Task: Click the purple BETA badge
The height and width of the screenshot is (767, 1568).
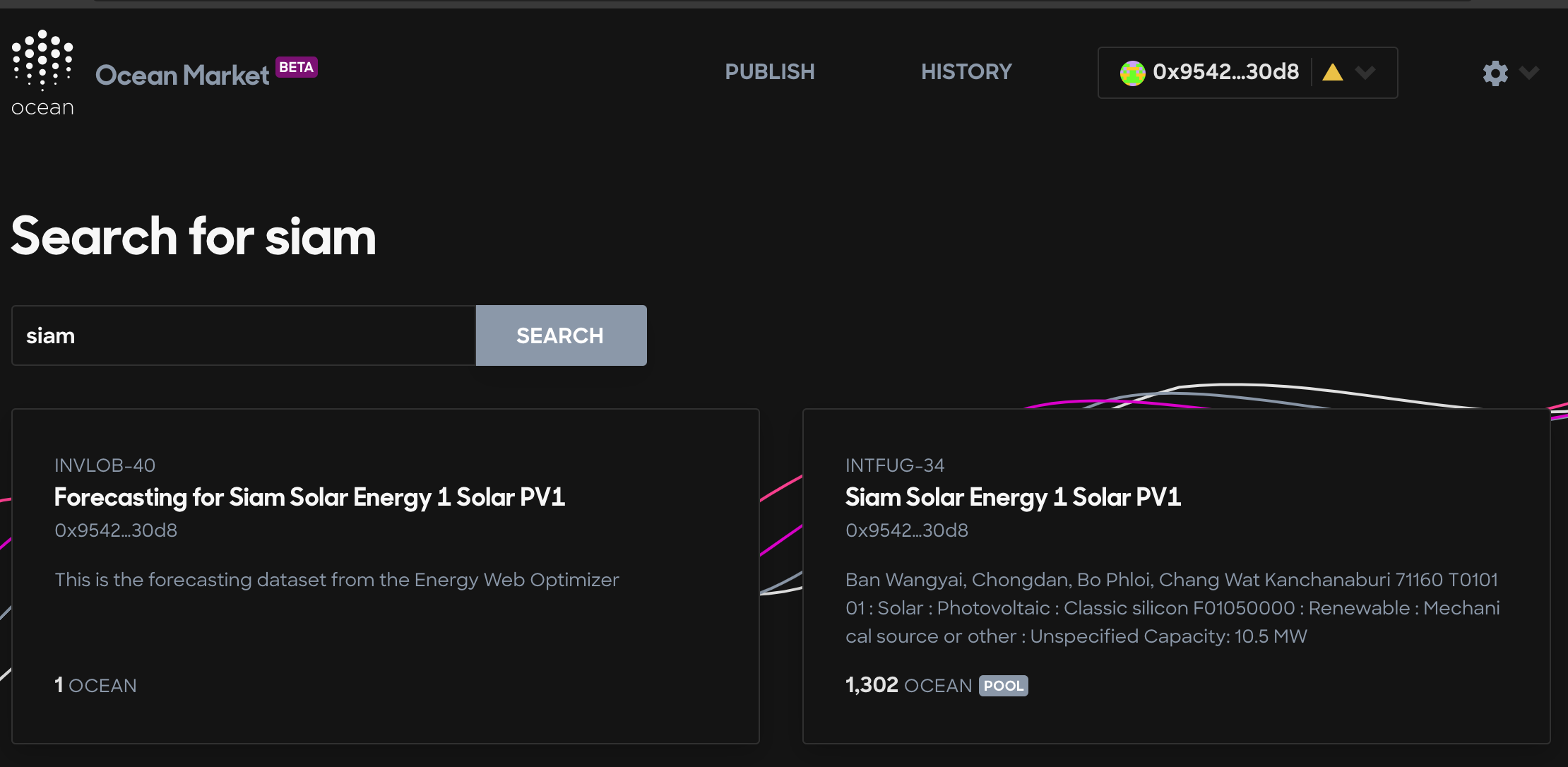Action: pos(296,67)
